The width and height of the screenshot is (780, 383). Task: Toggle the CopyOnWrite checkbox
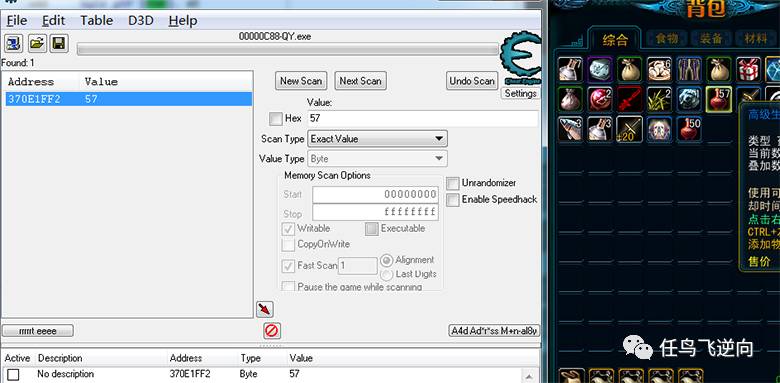click(x=288, y=245)
